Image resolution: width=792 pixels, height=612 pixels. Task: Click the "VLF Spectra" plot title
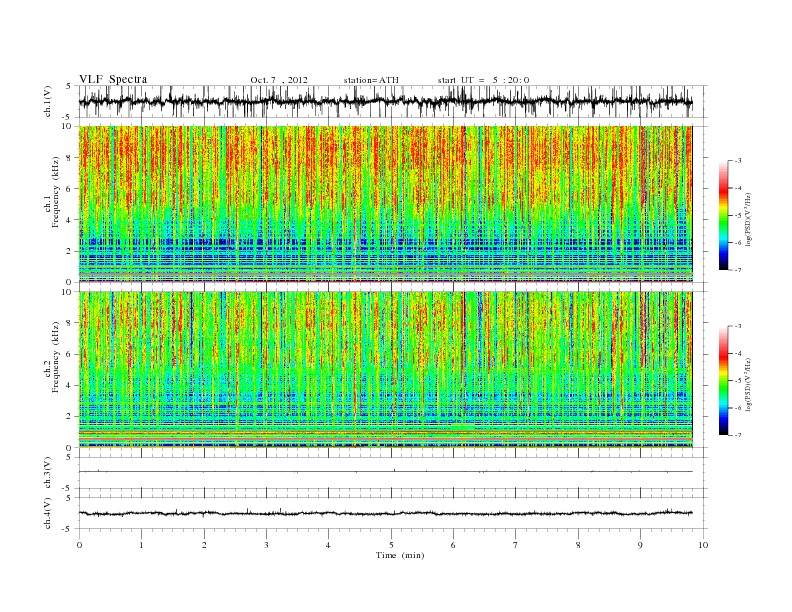click(113, 79)
